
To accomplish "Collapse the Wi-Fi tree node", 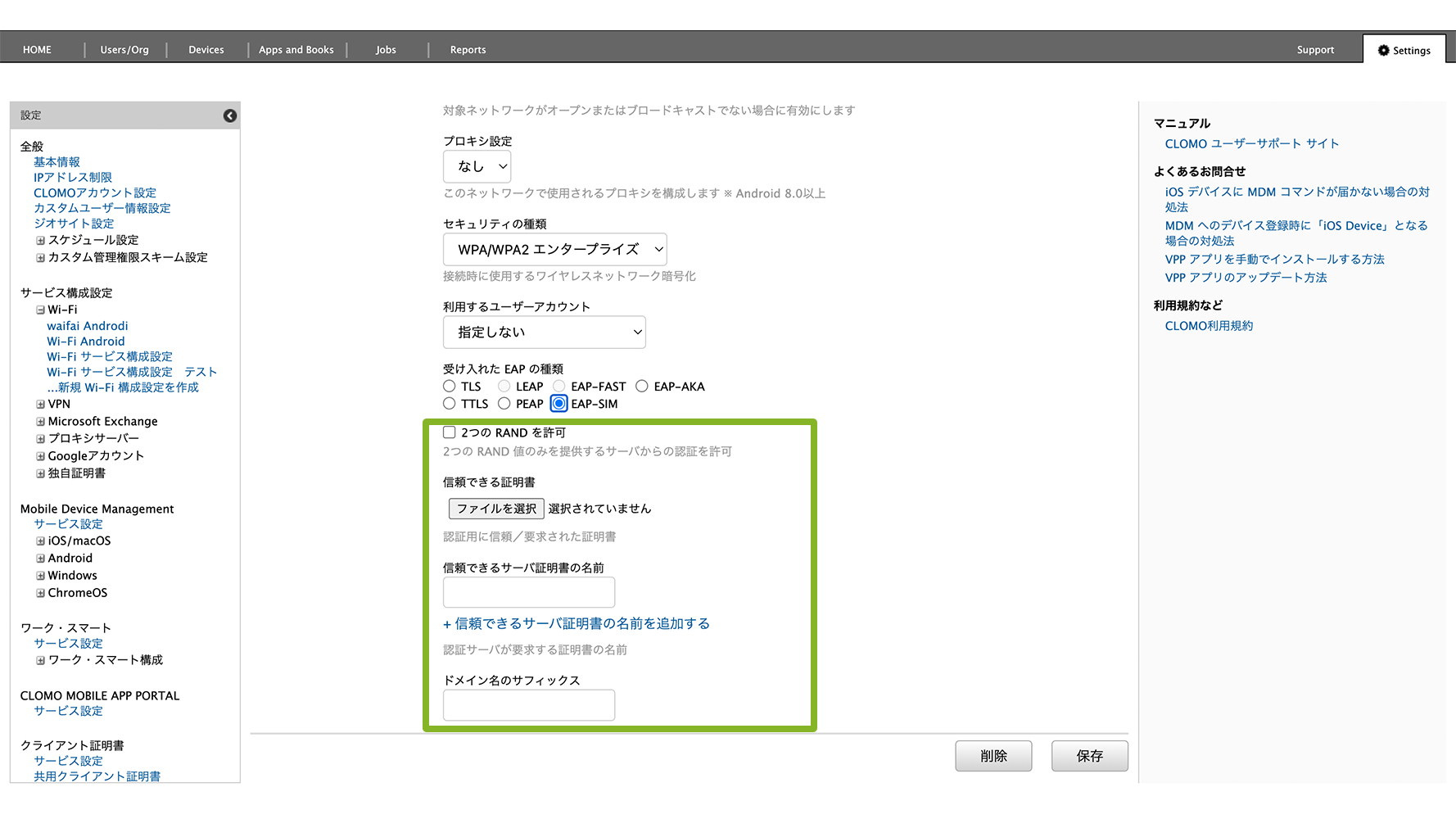I will pyautogui.click(x=40, y=310).
